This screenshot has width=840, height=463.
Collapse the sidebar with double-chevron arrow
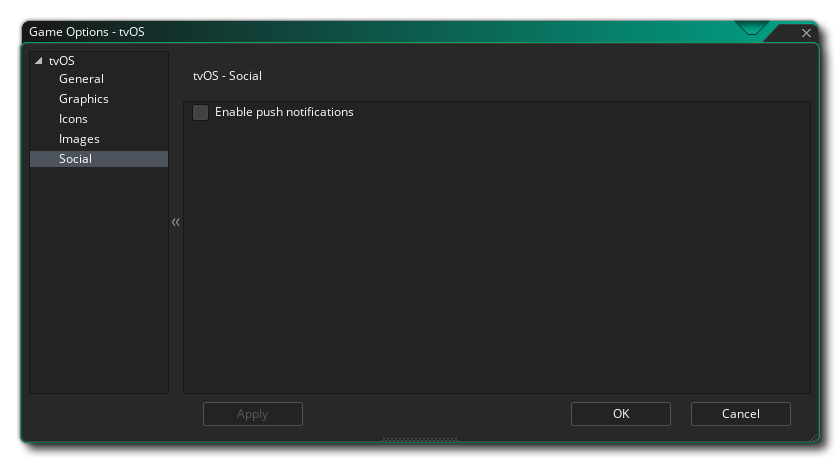click(176, 222)
